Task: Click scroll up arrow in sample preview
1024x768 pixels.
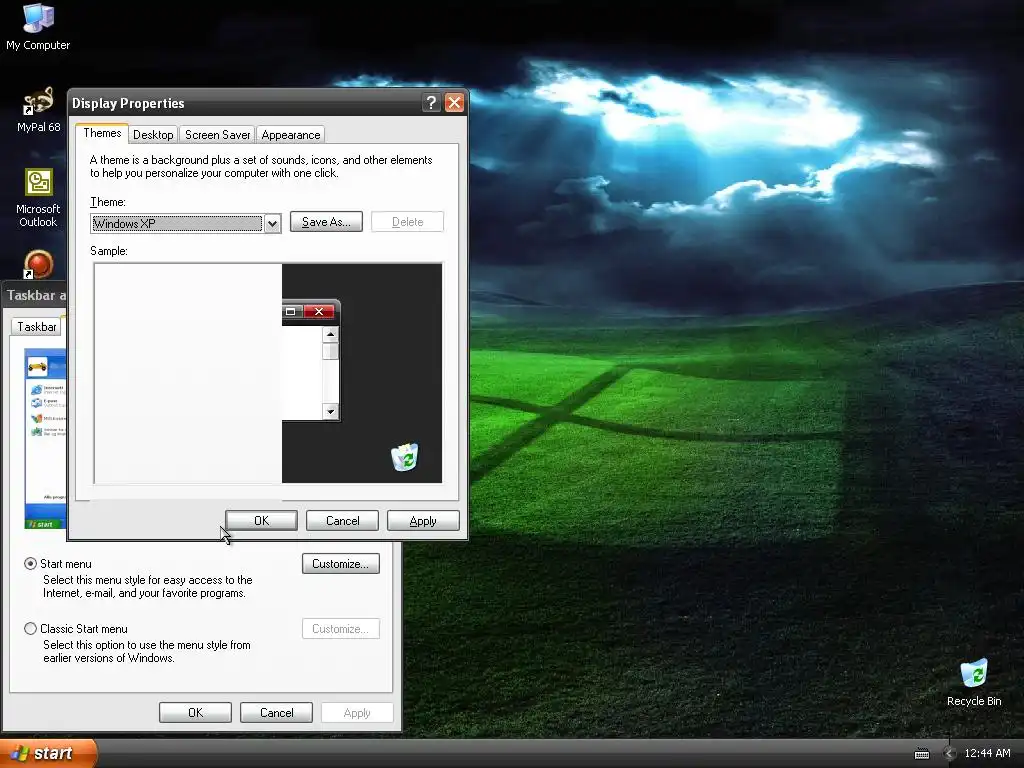Action: pyautogui.click(x=330, y=334)
